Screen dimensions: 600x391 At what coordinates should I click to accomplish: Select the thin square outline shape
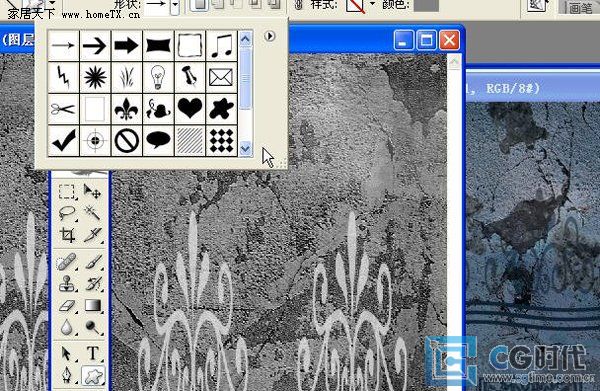point(95,109)
